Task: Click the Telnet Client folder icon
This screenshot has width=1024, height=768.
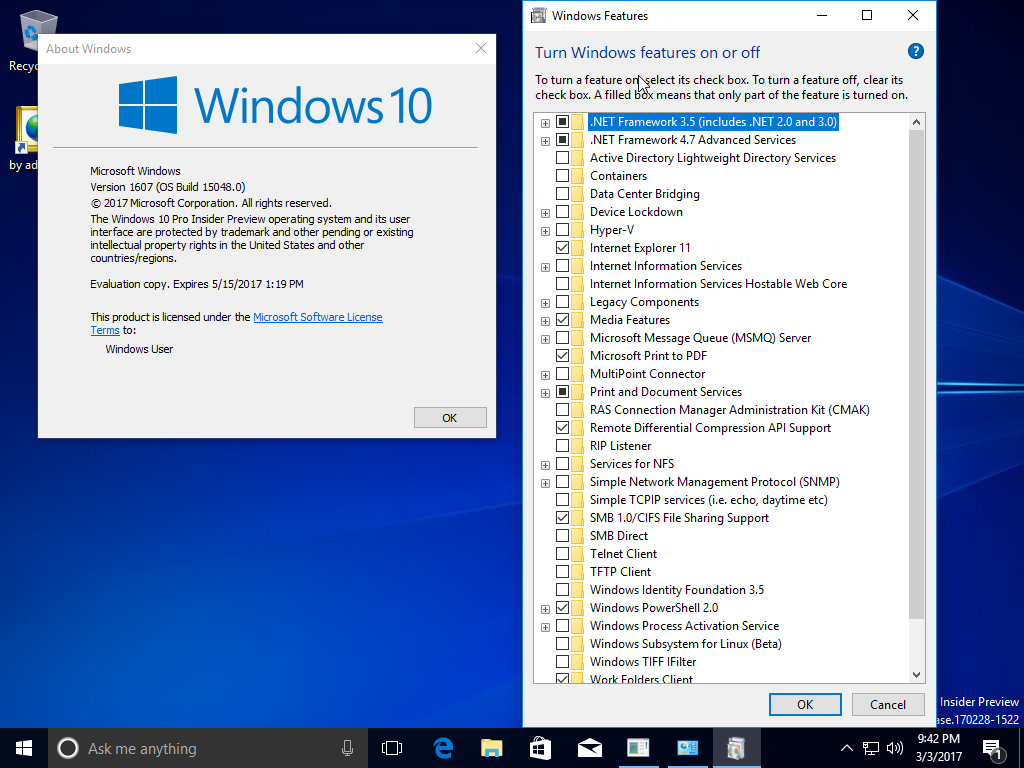Action: 577,554
